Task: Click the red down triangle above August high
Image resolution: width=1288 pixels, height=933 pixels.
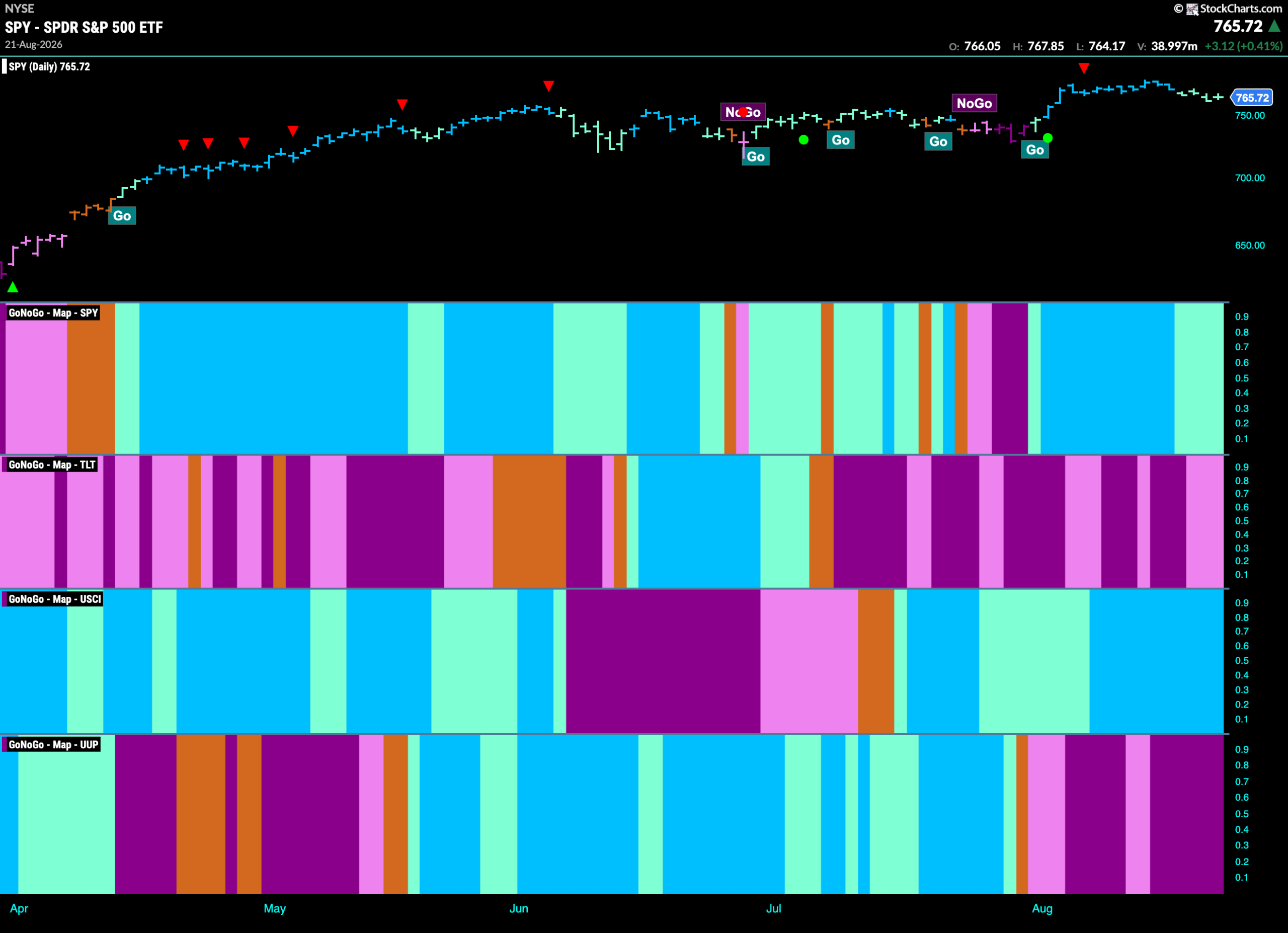Action: [1084, 68]
